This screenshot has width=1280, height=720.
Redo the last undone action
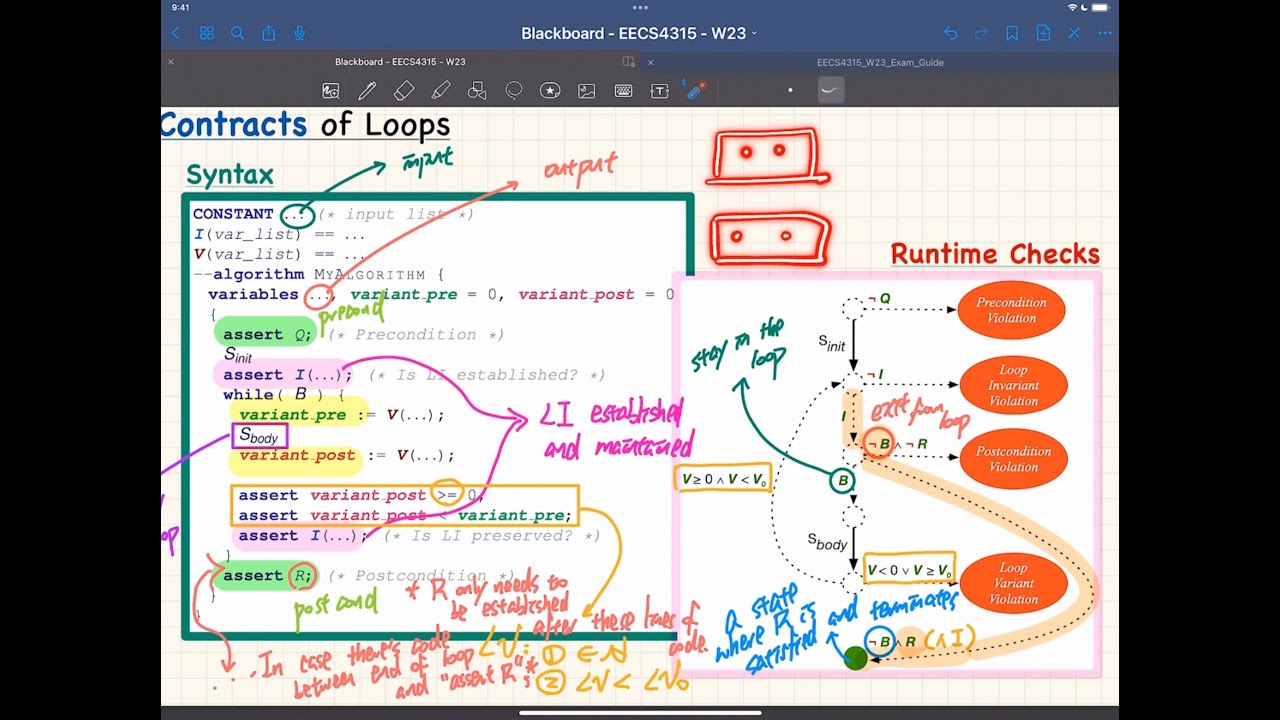[981, 33]
